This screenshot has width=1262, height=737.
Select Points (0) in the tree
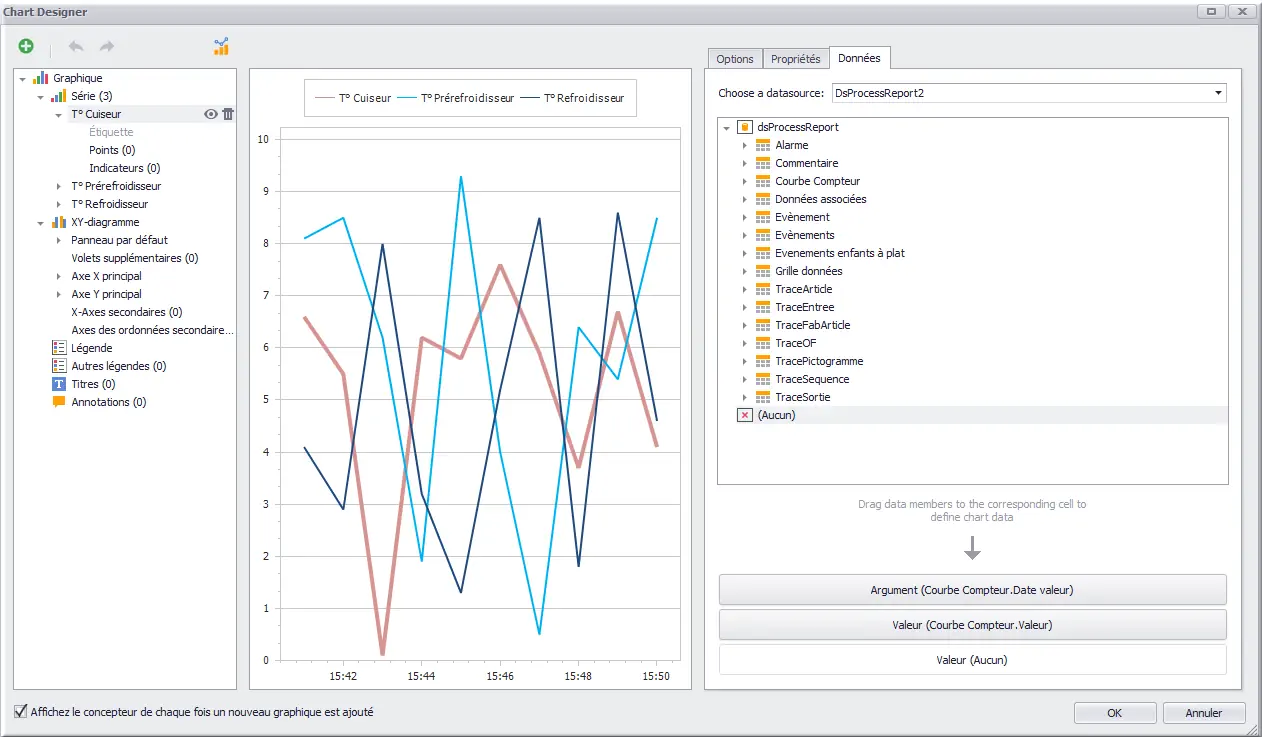click(112, 150)
